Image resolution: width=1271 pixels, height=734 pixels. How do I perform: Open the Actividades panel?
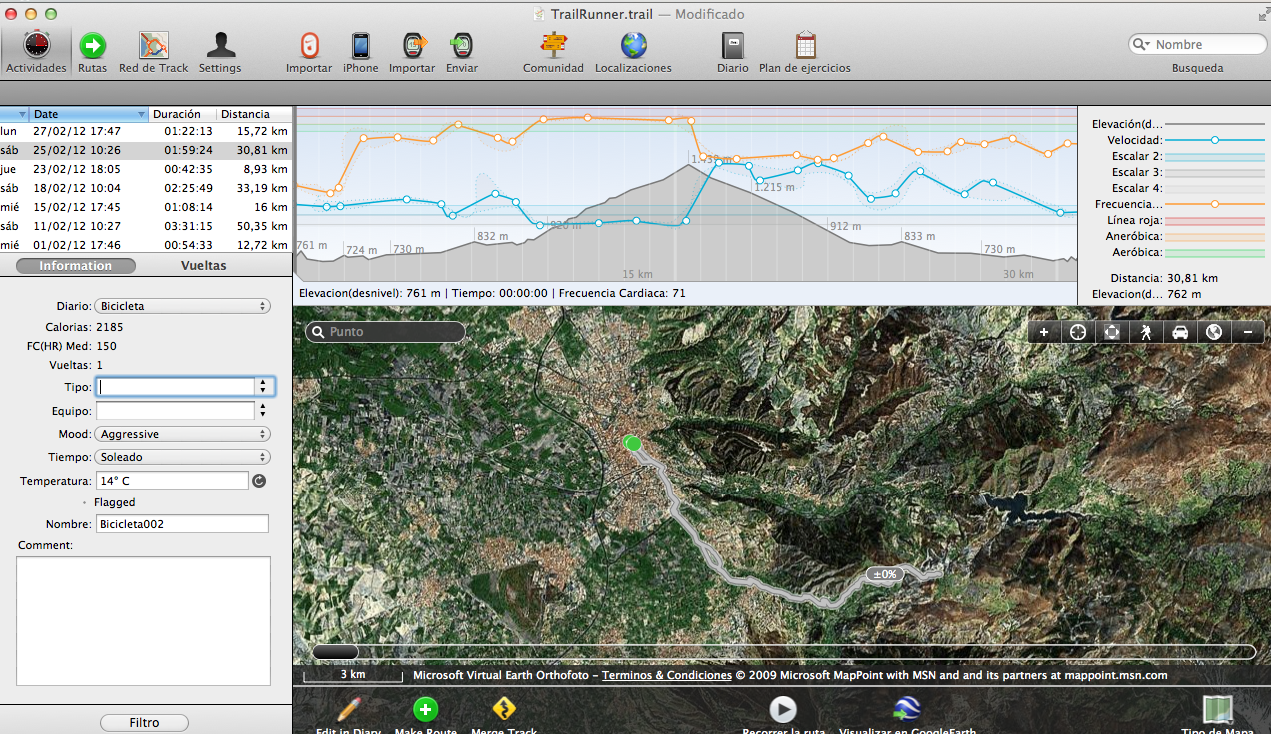click(x=36, y=45)
